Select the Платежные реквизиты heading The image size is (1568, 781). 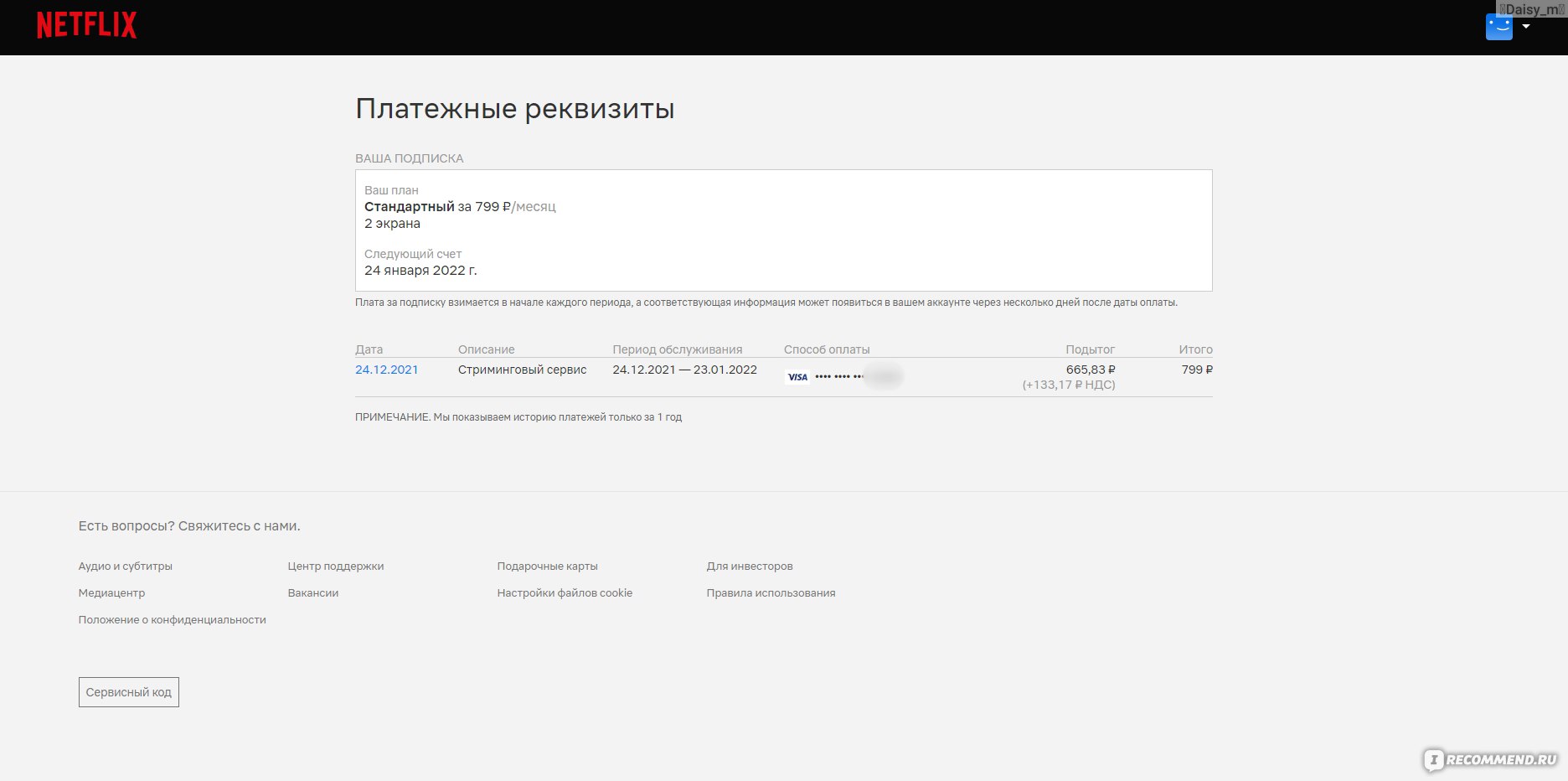[x=515, y=109]
